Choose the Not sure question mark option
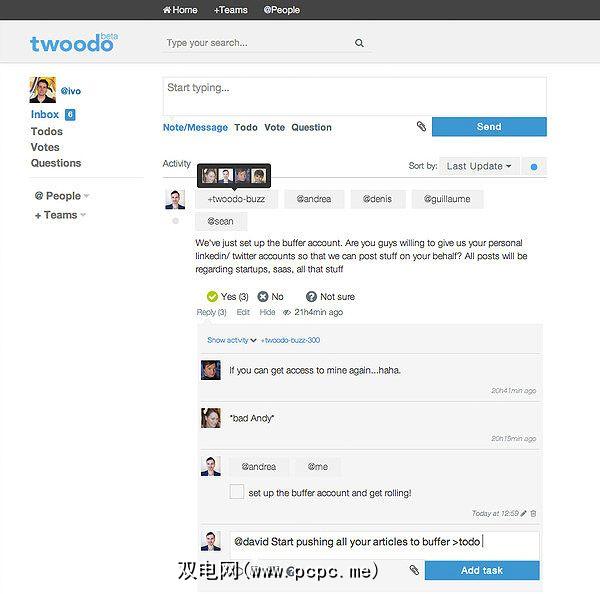 [311, 296]
